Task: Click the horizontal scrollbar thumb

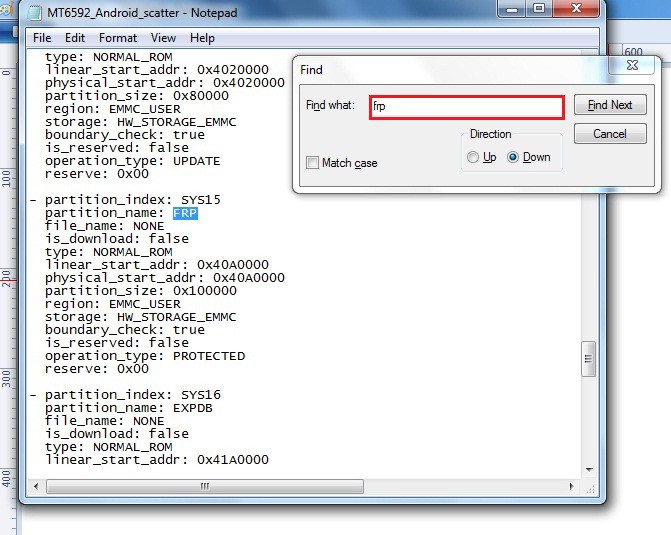Action: click(206, 486)
